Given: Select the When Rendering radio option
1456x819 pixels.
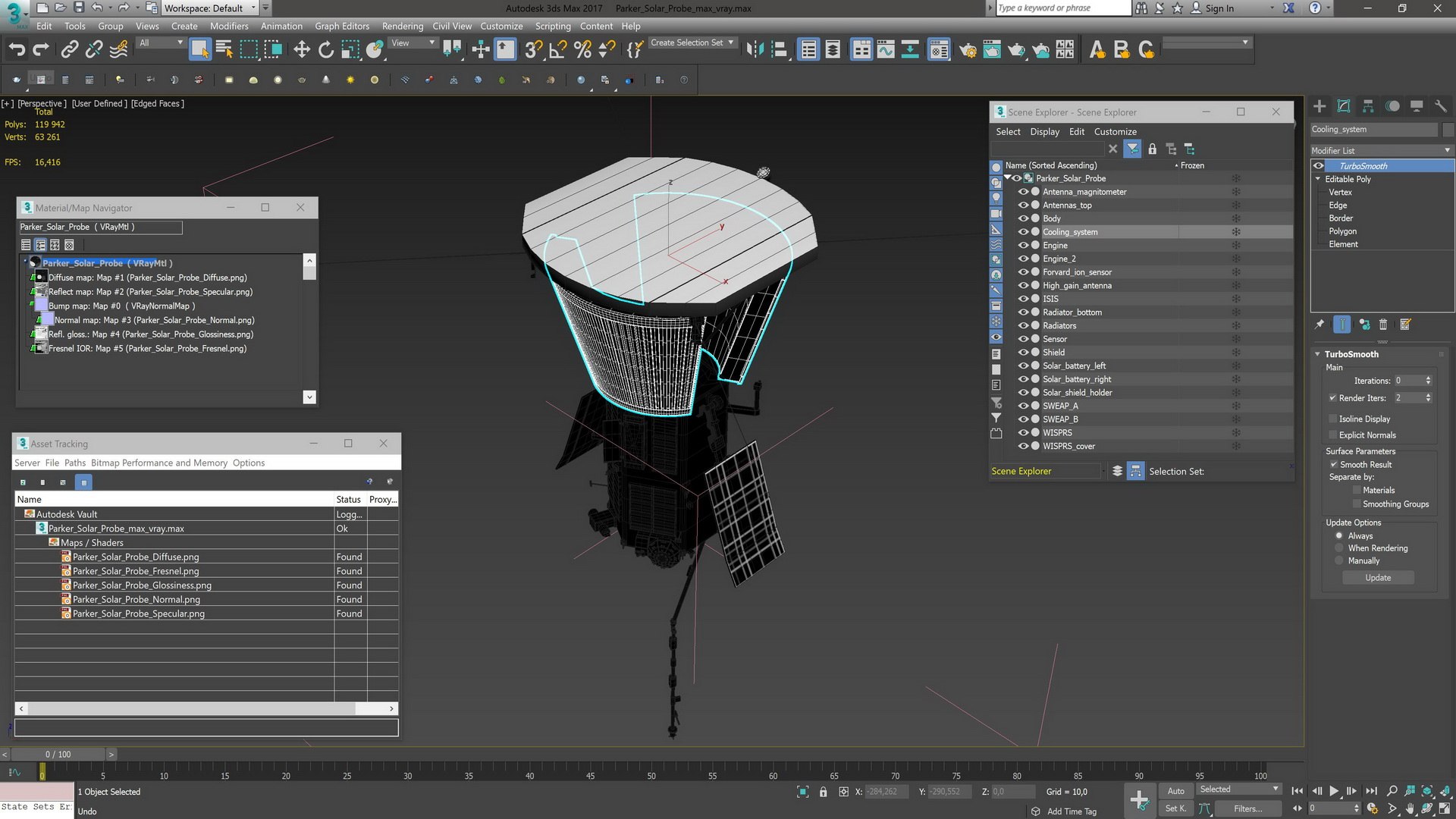Looking at the screenshot, I should coord(1339,548).
